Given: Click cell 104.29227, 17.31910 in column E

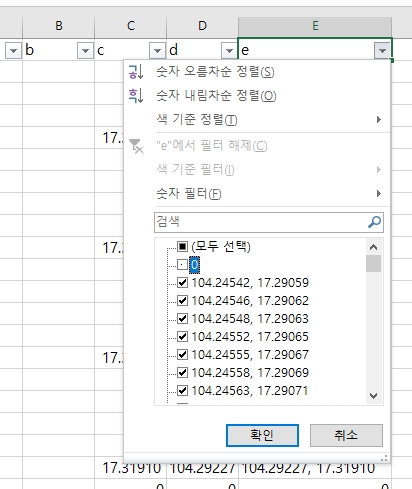Looking at the screenshot, I should (x=315, y=468).
